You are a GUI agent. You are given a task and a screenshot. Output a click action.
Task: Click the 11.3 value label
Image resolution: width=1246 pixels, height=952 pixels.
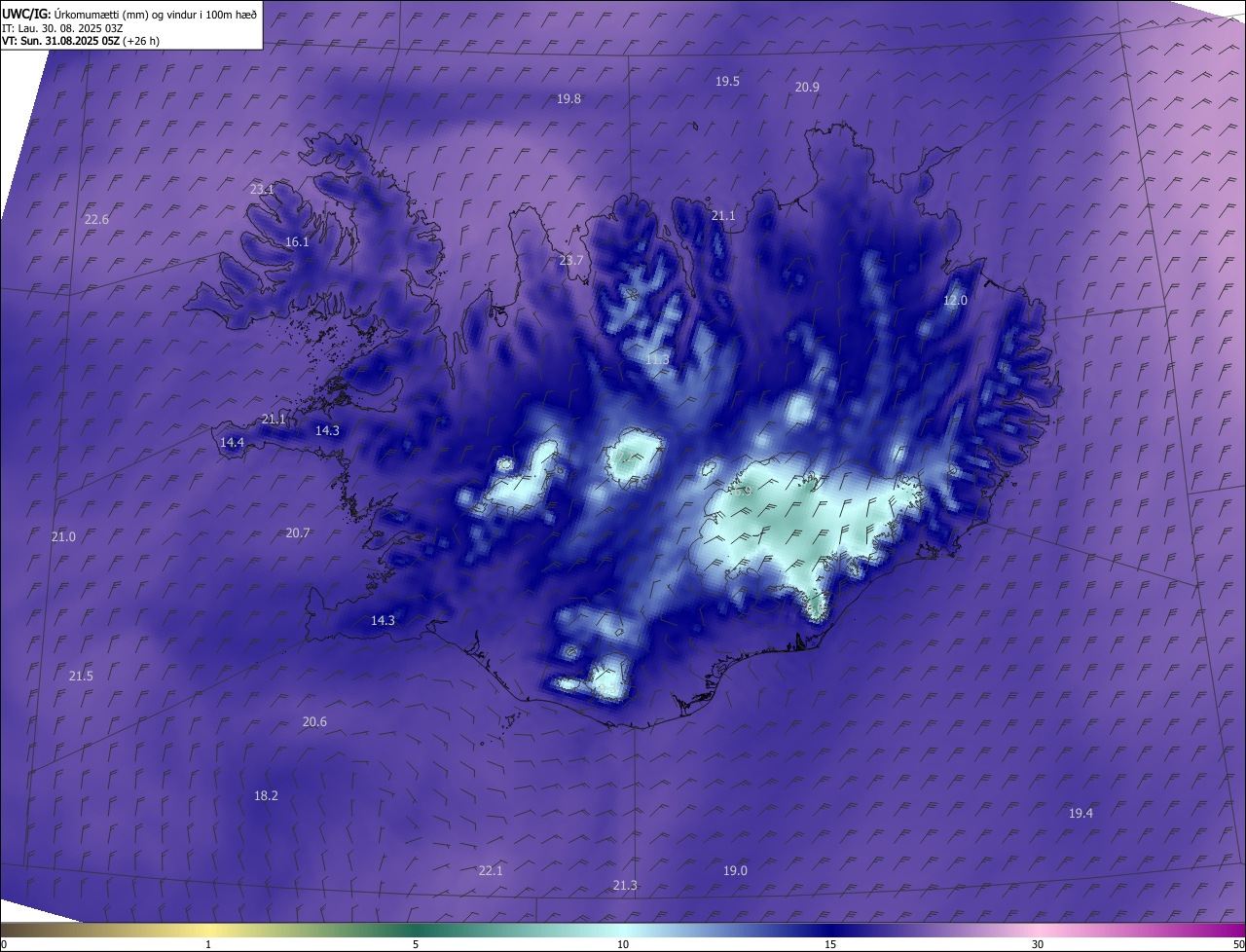tap(657, 360)
